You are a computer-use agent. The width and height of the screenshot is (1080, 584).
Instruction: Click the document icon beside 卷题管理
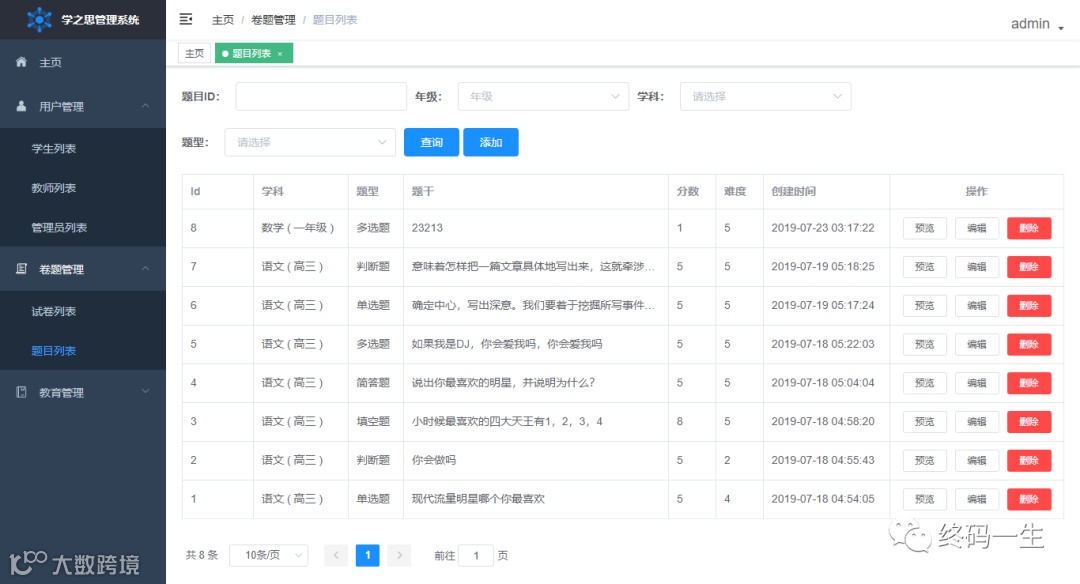(x=21, y=269)
